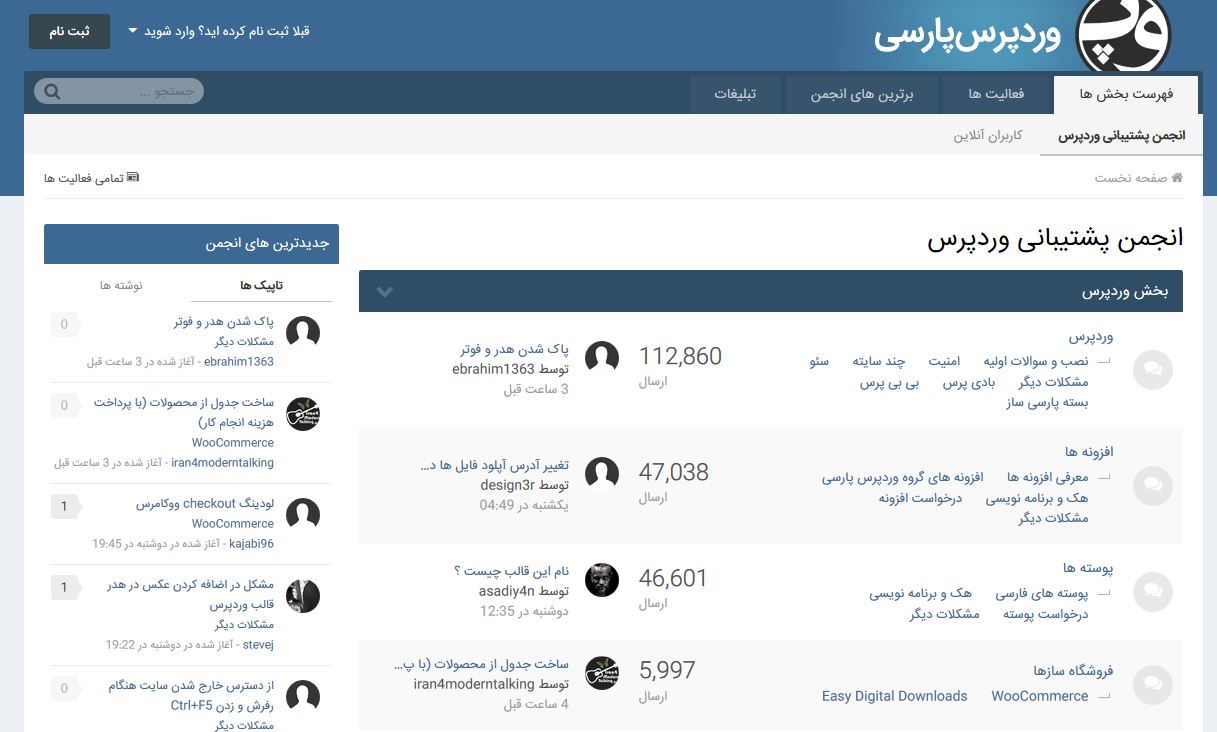
Task: Click sidebar avatar next to مشکل در اضافه کردن عکس
Action: pyautogui.click(x=303, y=596)
